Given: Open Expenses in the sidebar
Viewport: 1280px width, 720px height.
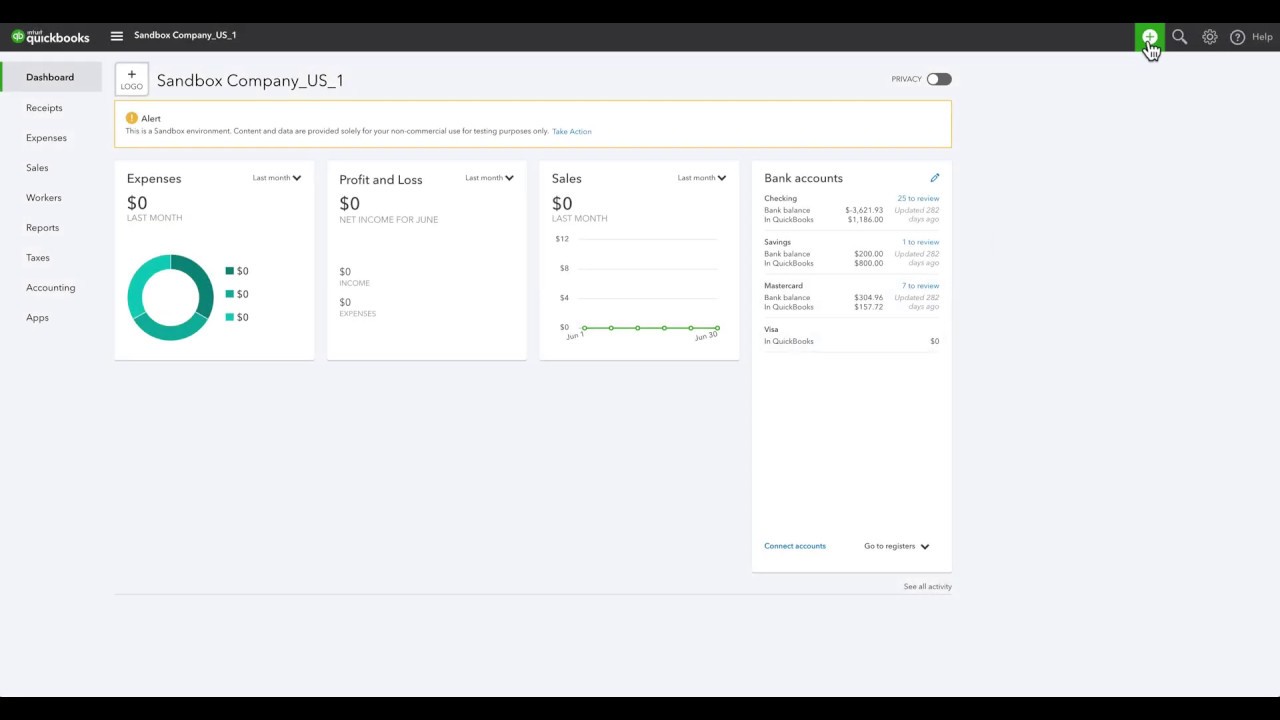Looking at the screenshot, I should (46, 138).
